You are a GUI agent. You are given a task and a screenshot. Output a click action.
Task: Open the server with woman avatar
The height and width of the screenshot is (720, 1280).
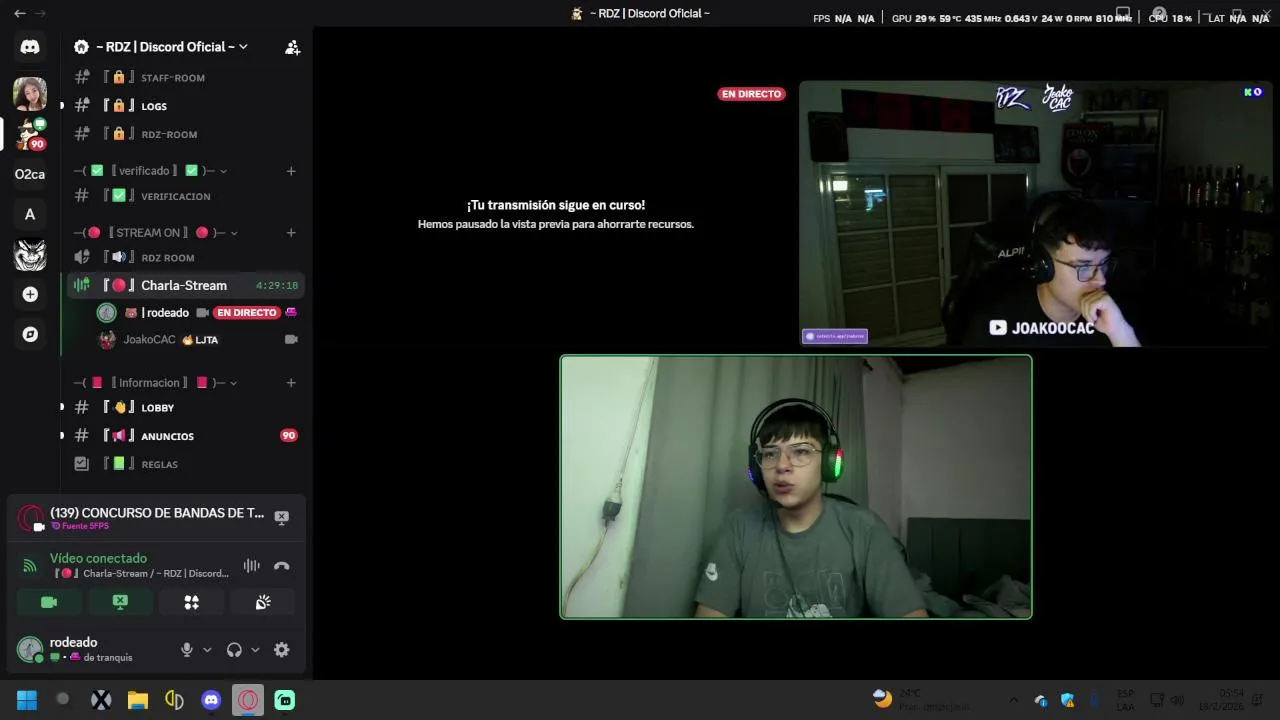(30, 94)
